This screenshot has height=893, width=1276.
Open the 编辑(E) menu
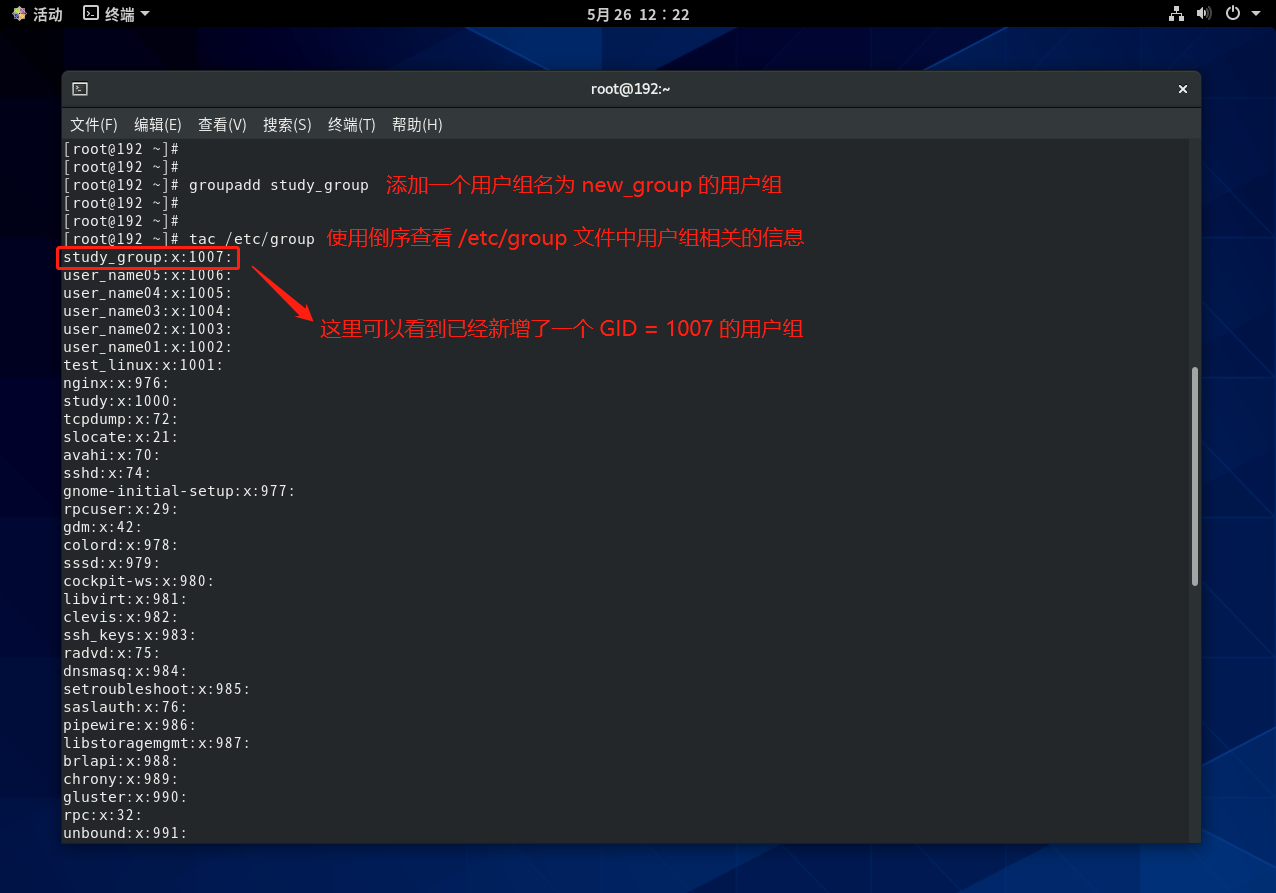tap(158, 125)
